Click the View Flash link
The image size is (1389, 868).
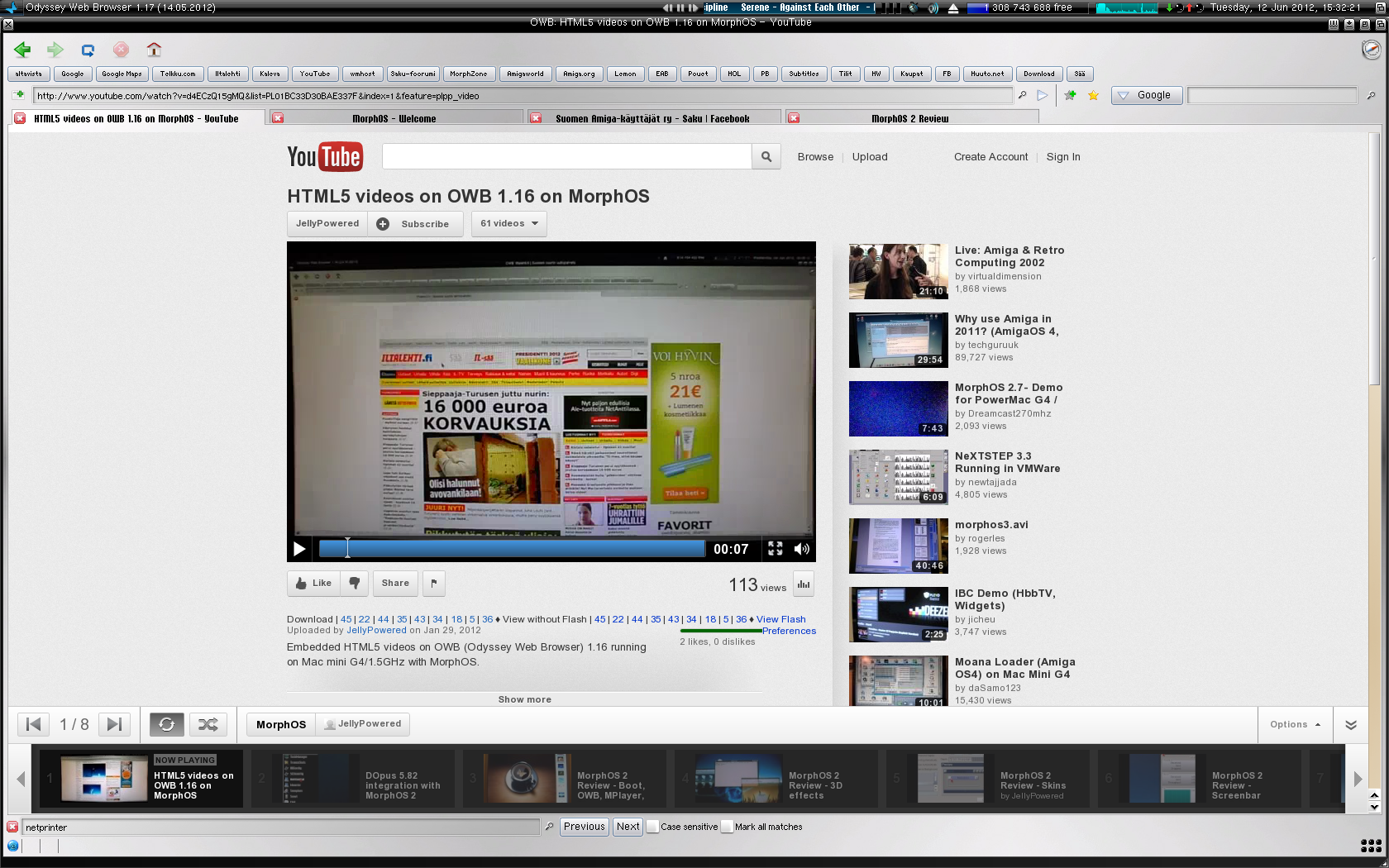click(x=780, y=619)
